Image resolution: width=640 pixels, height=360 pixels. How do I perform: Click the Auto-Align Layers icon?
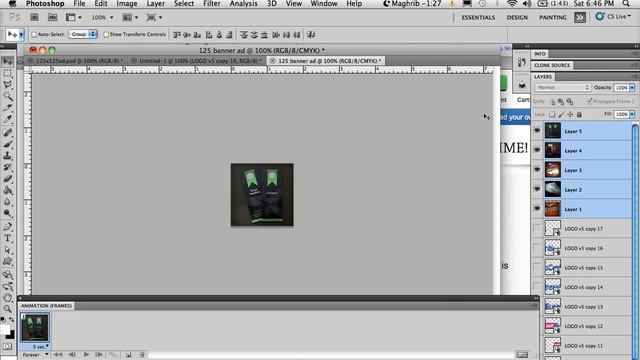point(311,35)
